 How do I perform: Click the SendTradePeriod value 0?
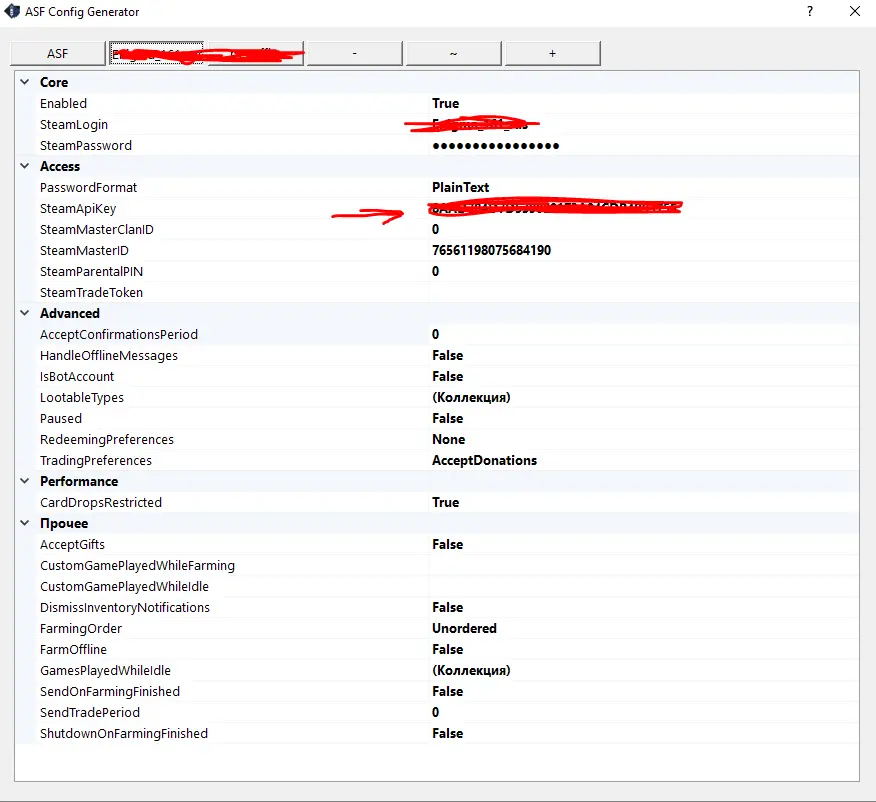[x=435, y=712]
